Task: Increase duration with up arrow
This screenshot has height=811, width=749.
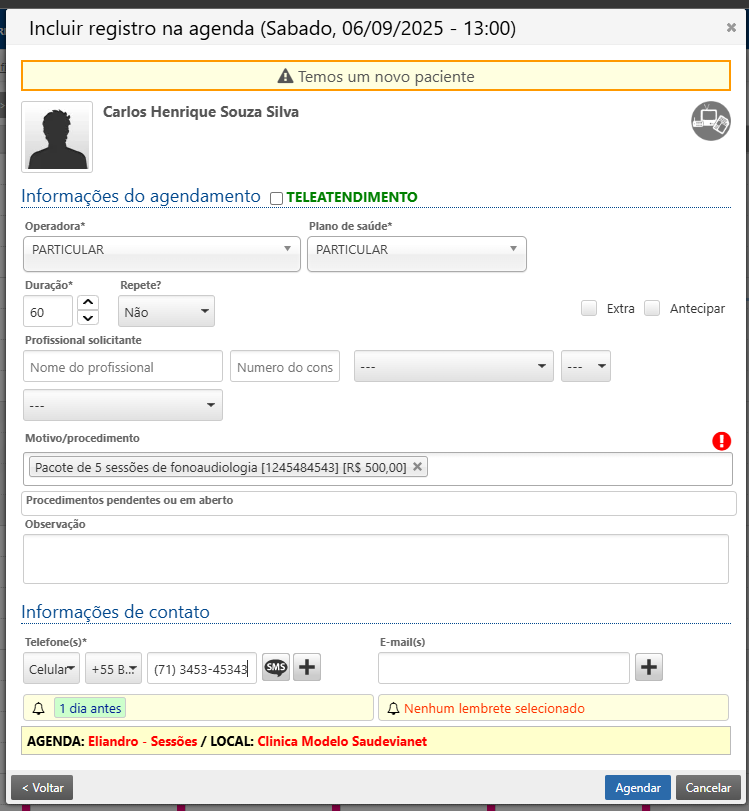Action: coord(88,302)
